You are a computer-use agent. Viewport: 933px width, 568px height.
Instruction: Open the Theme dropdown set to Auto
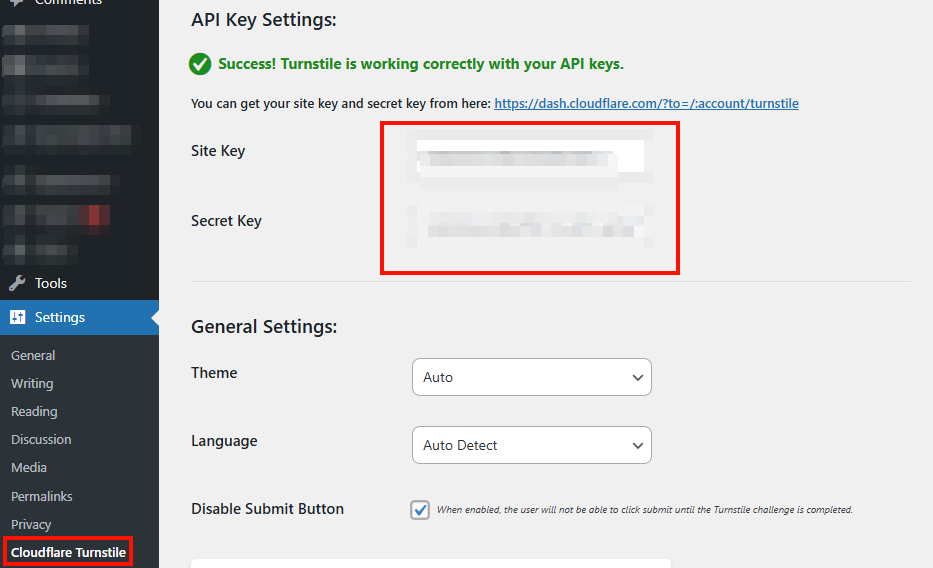click(531, 377)
